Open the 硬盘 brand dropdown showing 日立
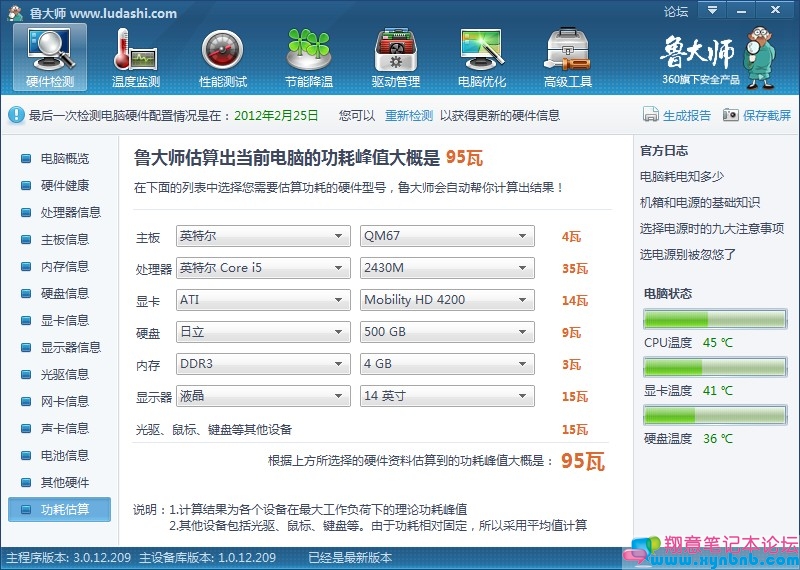800x570 pixels. click(x=263, y=332)
